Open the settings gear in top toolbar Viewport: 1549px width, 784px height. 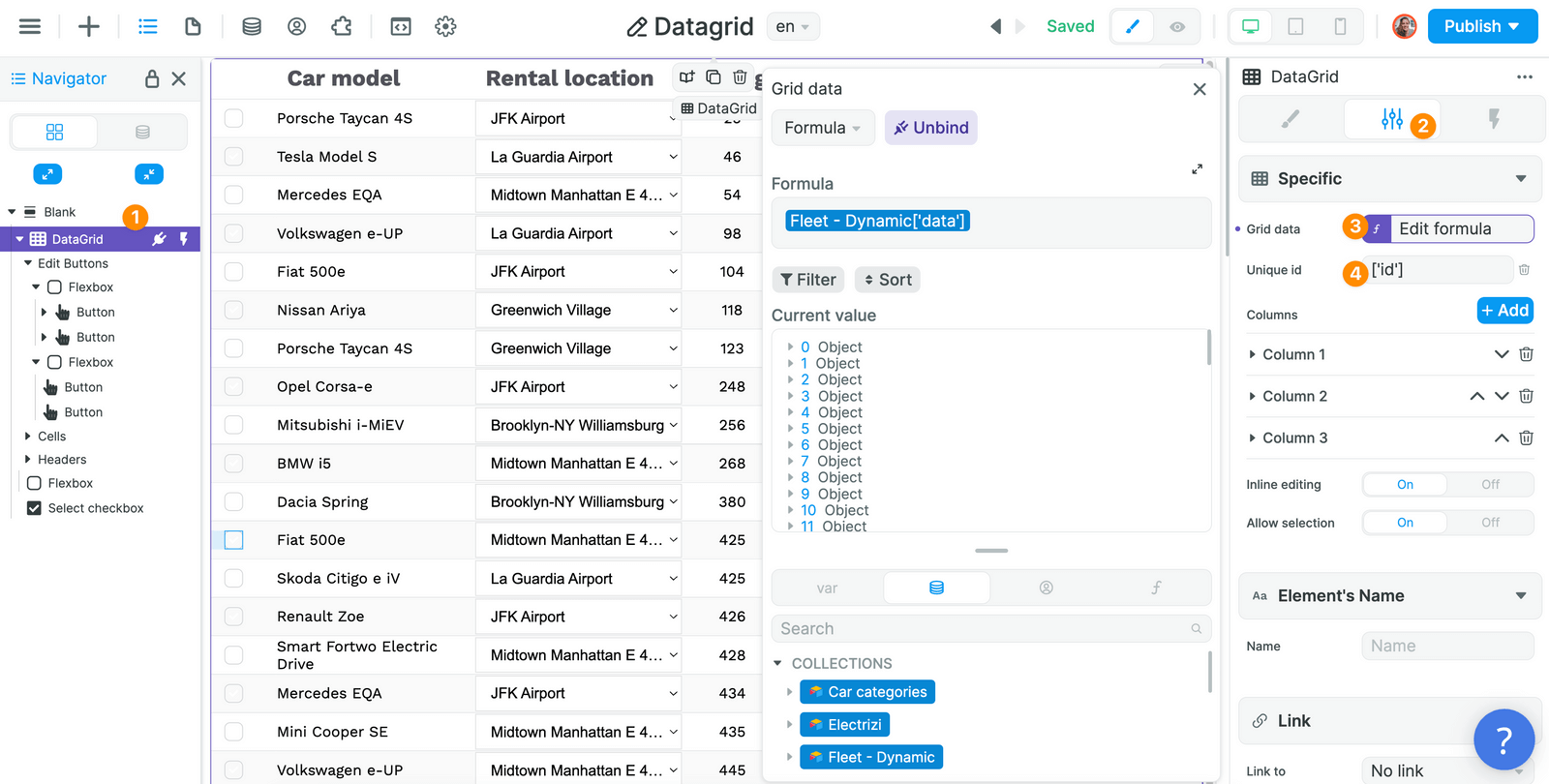(445, 26)
